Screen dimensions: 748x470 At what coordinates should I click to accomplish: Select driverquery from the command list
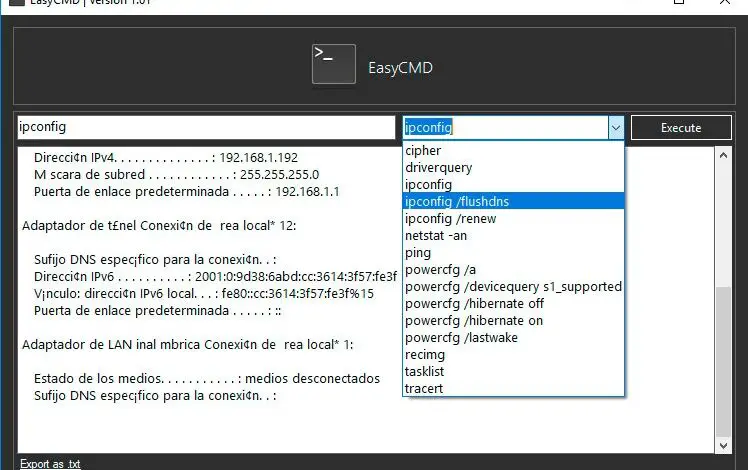(x=513, y=167)
